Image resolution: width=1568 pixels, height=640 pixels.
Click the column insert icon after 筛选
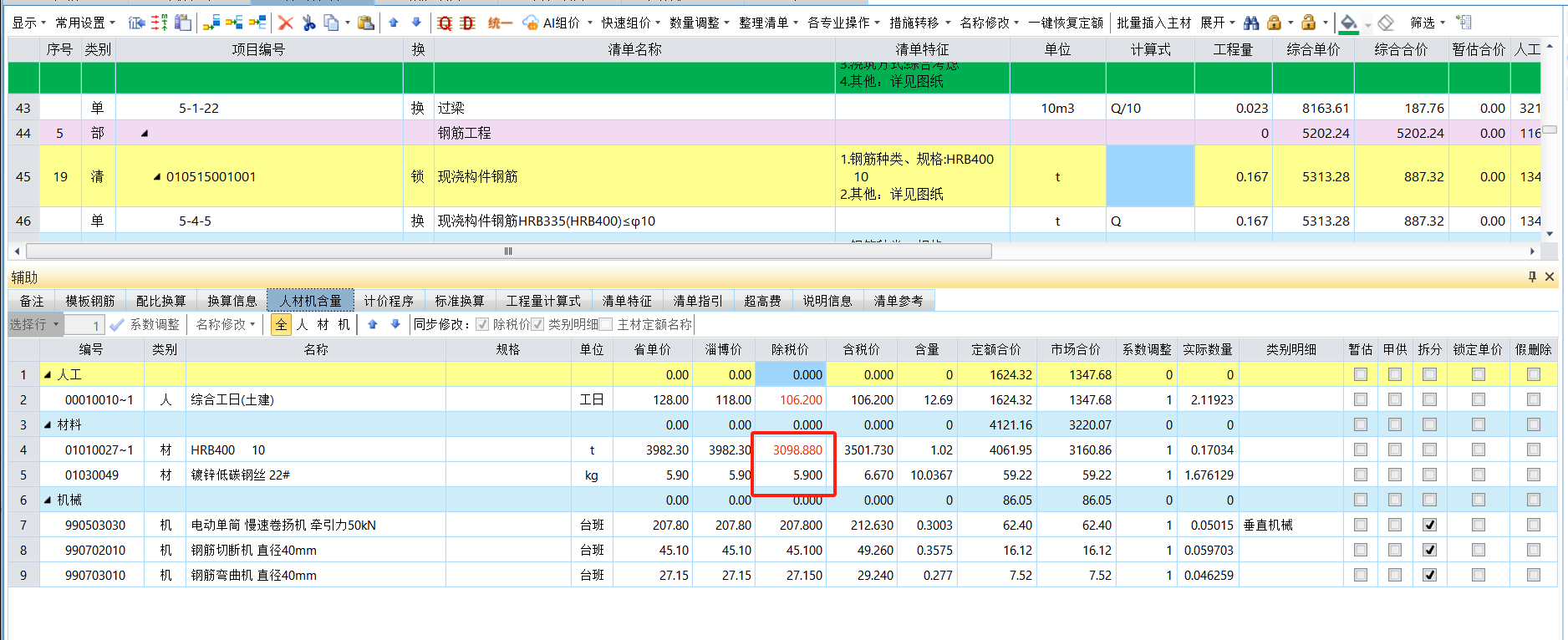1464,23
